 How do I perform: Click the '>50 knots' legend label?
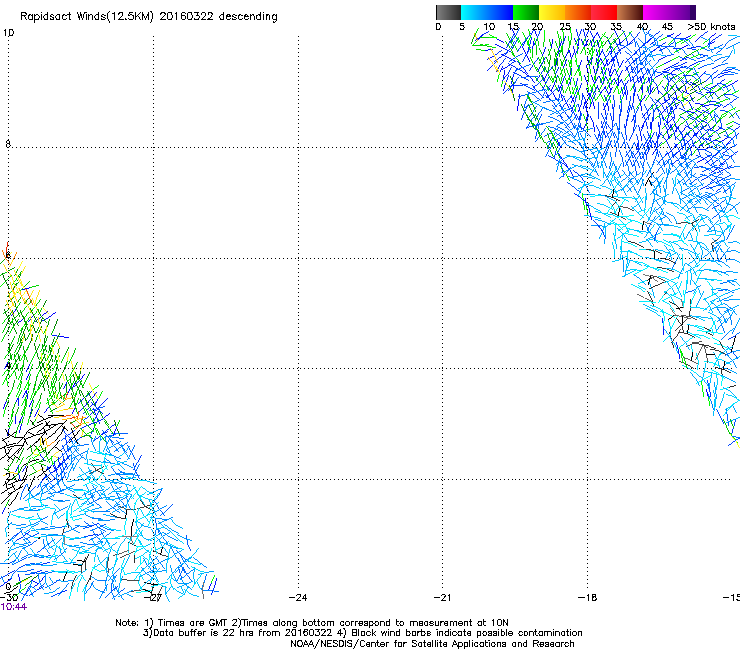point(711,26)
